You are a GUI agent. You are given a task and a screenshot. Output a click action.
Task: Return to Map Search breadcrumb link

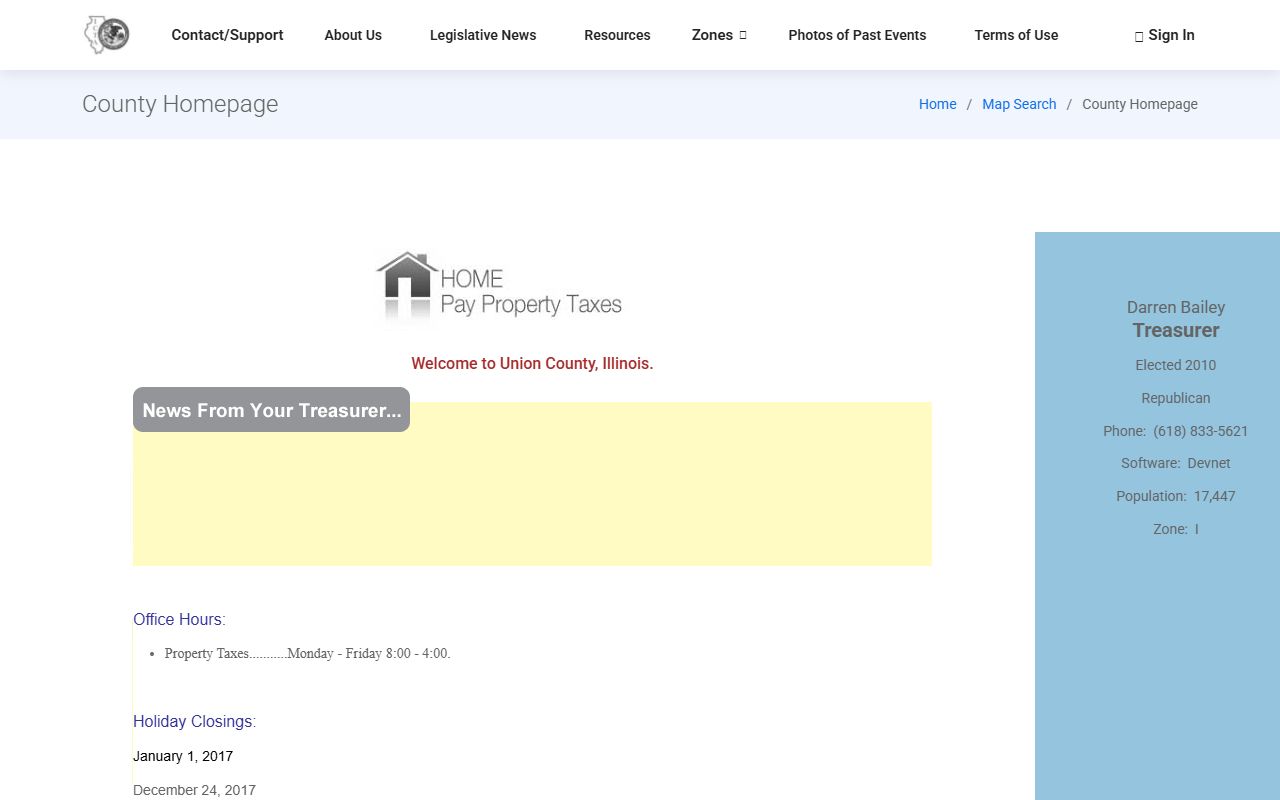tap(1019, 104)
